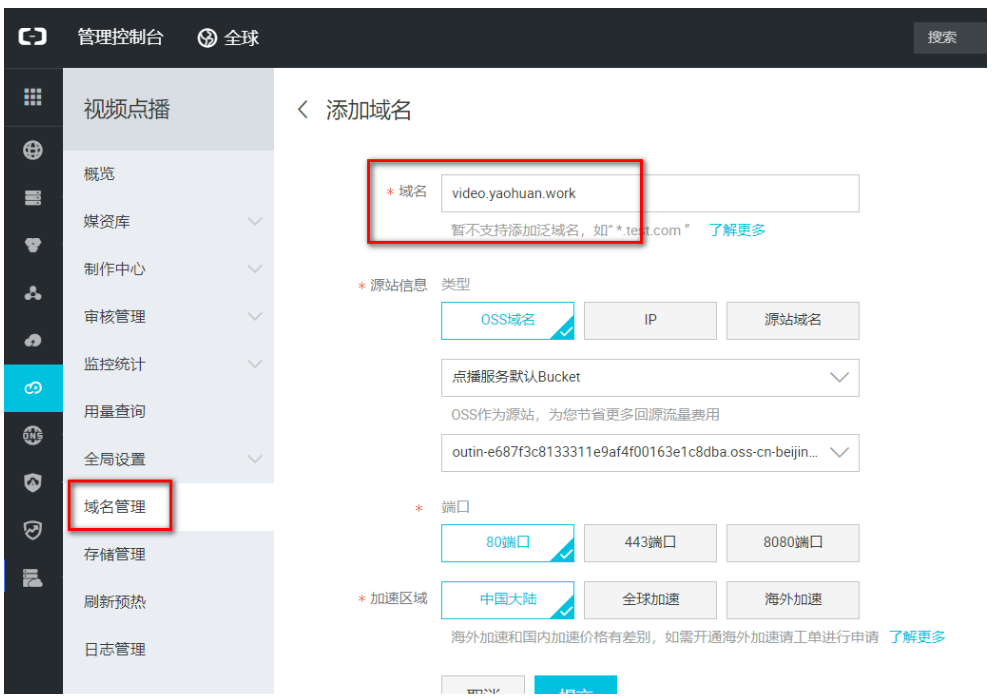Image resolution: width=996 pixels, height=699 pixels.
Task: Choose 443端口 port option
Action: click(650, 543)
